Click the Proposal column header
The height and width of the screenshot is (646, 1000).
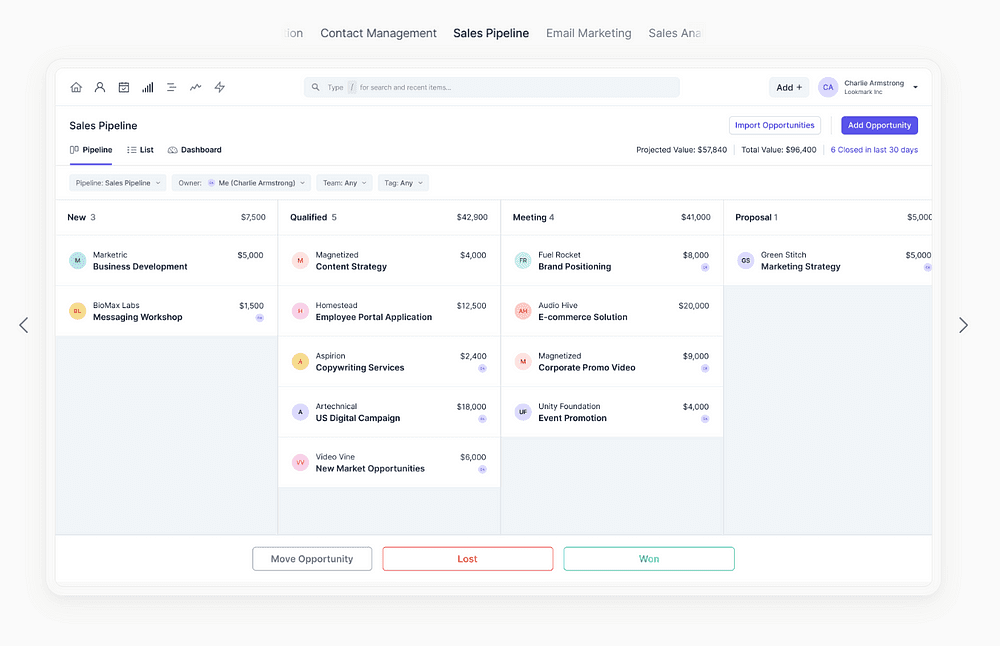pyautogui.click(x=828, y=217)
